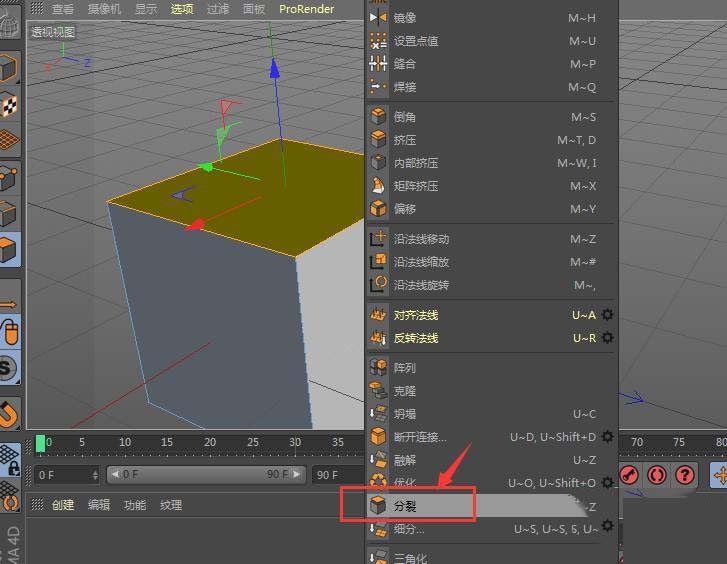Select 设置点值 menu entry

tap(491, 41)
